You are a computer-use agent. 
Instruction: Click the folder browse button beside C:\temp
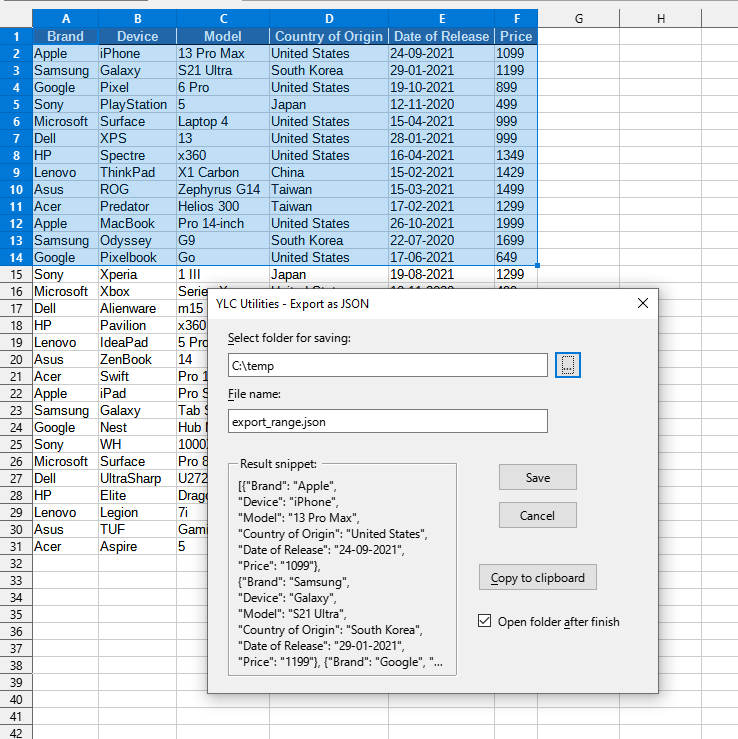point(567,365)
